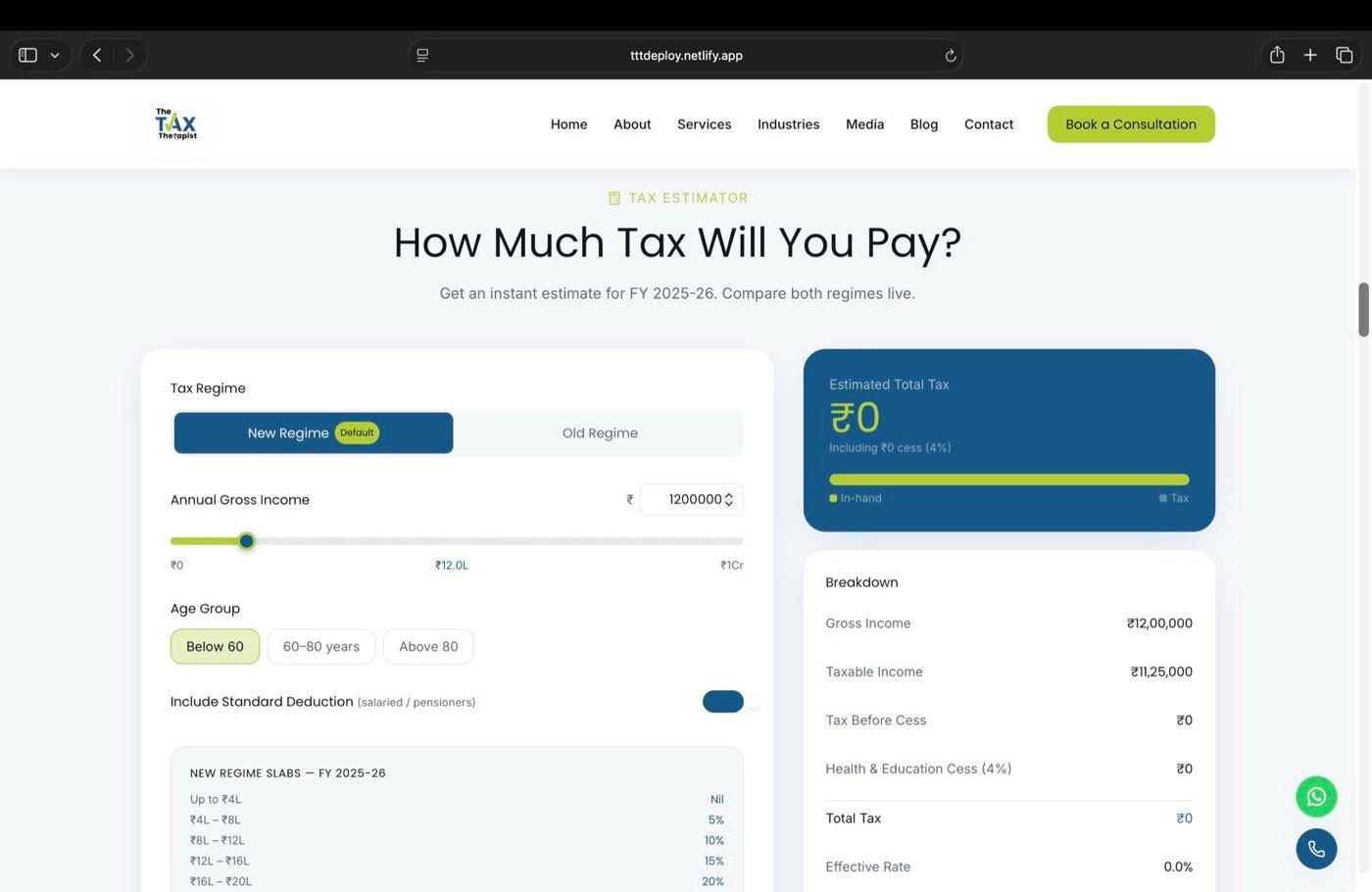Toggle the Include Standard Deduction switch

(723, 702)
